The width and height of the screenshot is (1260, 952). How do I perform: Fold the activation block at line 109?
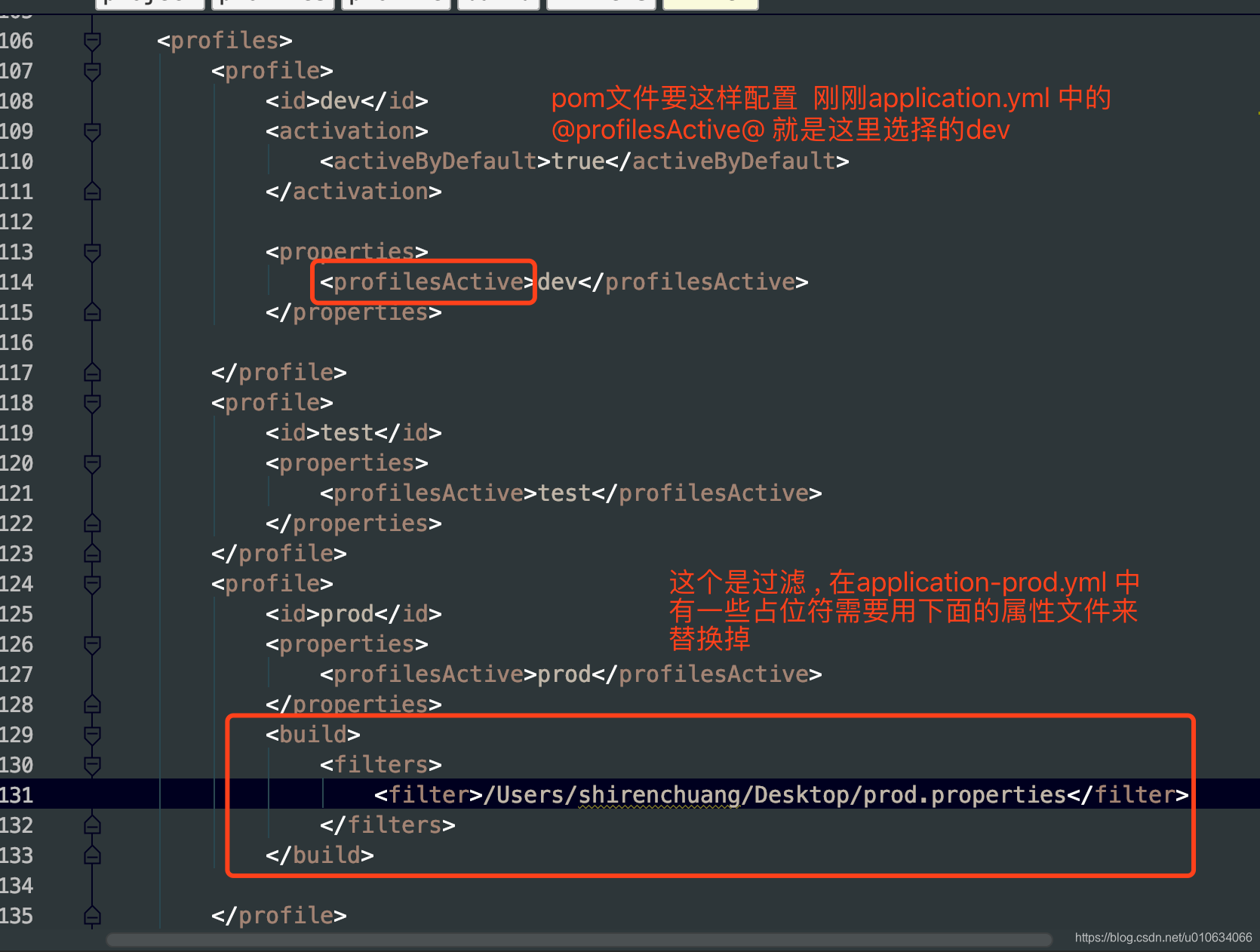click(x=92, y=131)
